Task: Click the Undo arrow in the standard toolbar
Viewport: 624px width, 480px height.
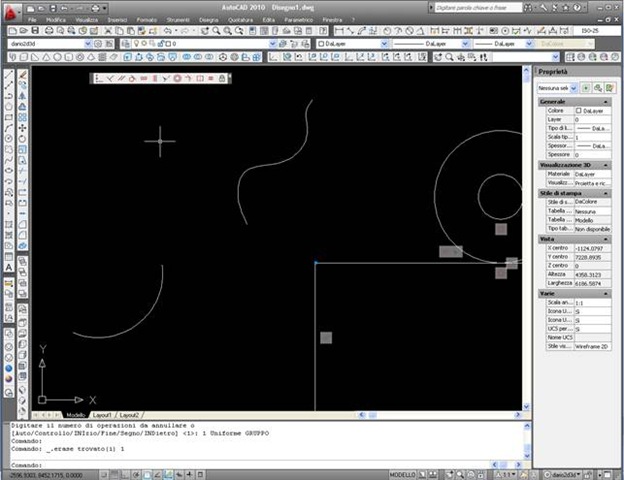Action: (167, 31)
